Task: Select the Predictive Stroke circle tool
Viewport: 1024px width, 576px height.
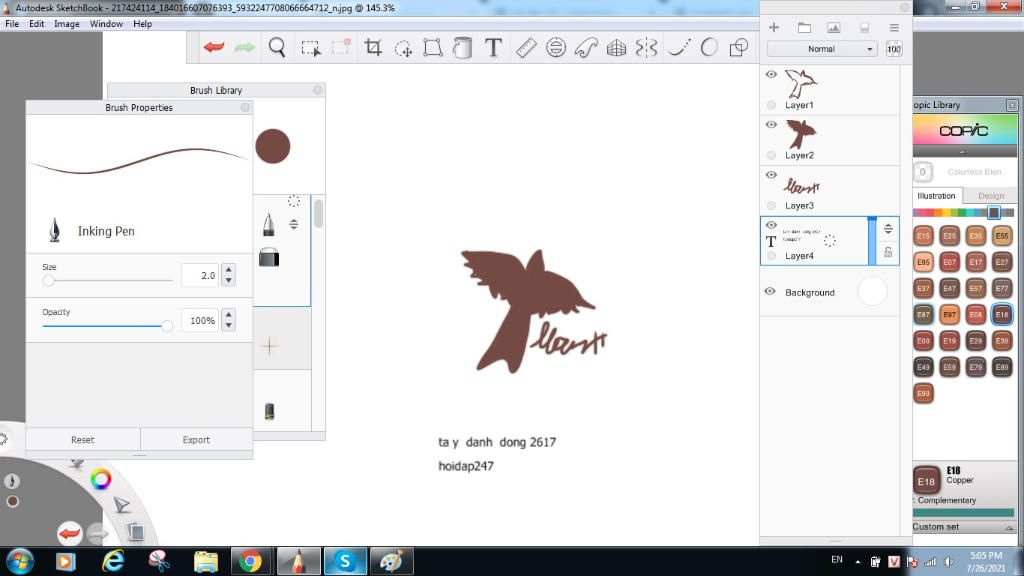Action: (709, 48)
